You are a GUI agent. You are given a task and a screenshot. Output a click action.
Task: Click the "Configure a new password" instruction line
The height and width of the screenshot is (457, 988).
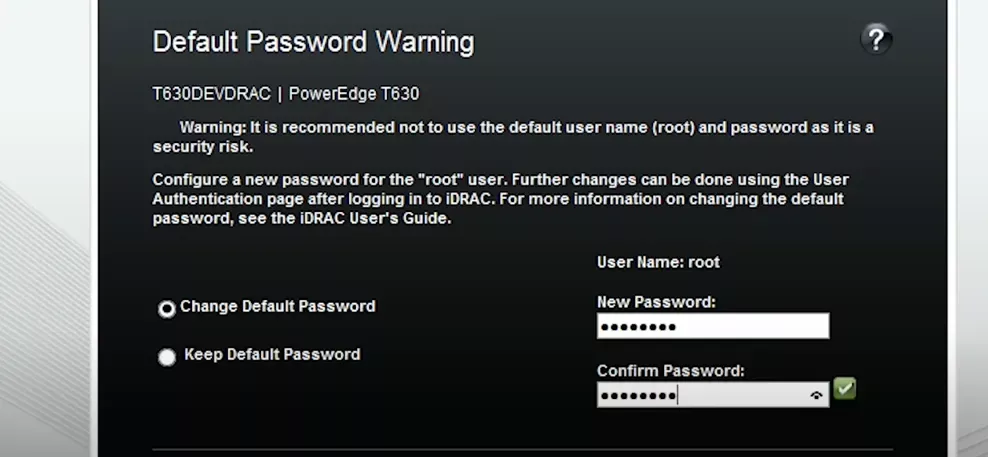[500, 180]
